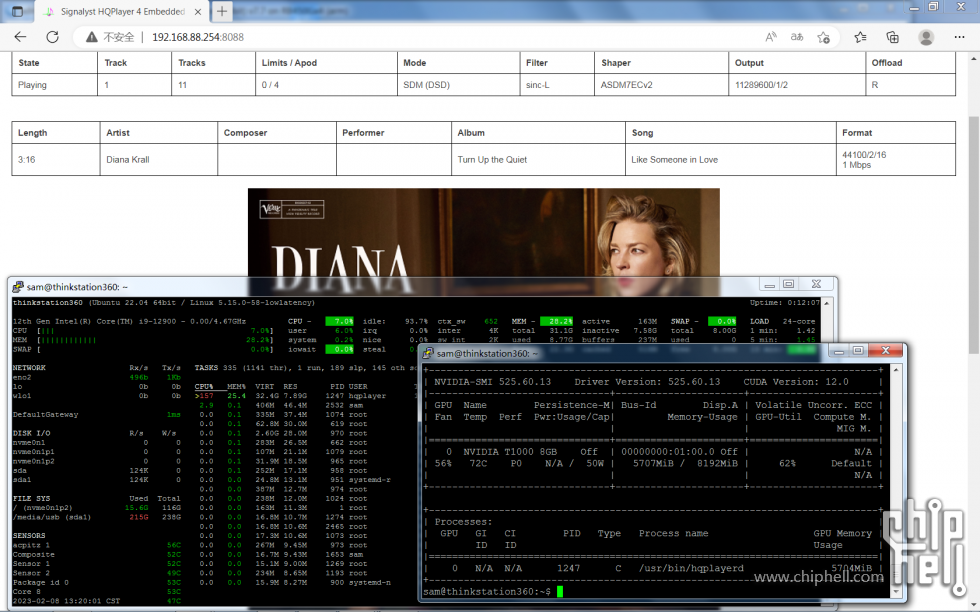Viewport: 980px width, 612px height.
Task: Click scroll-up arrow in nvidia-smi terminal window
Action: 896,370
